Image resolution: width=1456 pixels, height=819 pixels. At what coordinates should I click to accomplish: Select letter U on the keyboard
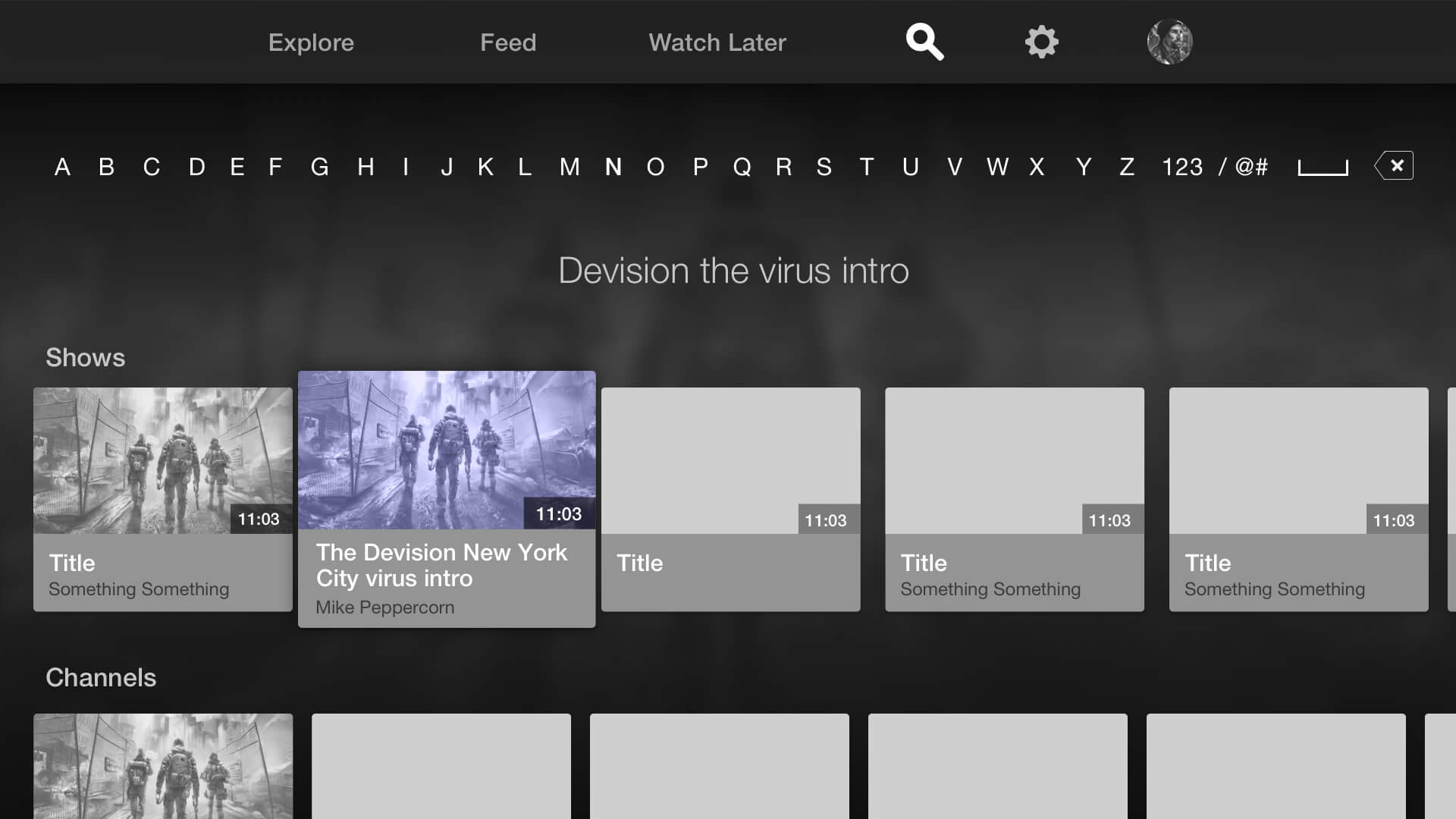[x=911, y=167]
